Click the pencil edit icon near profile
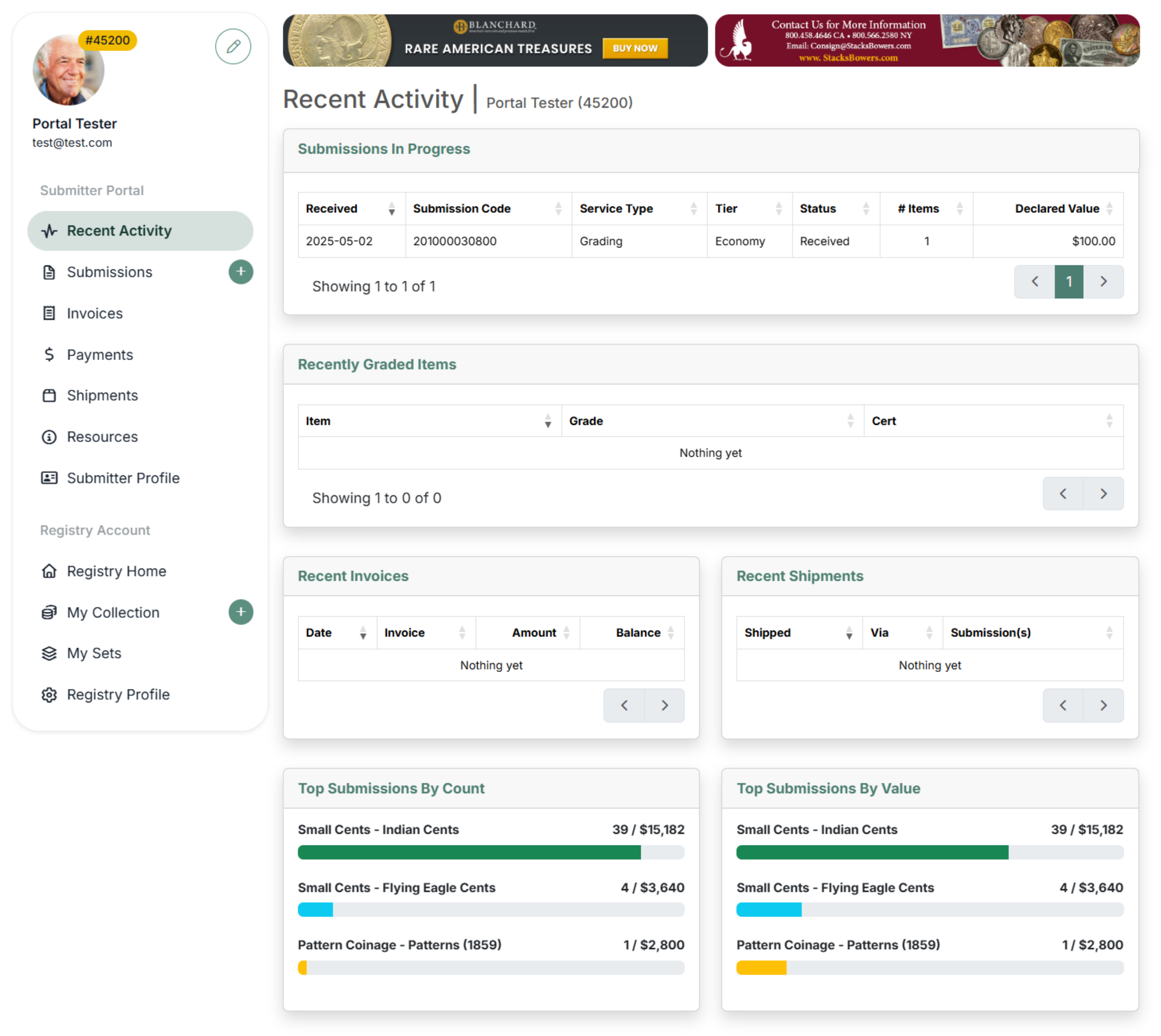 pos(233,47)
